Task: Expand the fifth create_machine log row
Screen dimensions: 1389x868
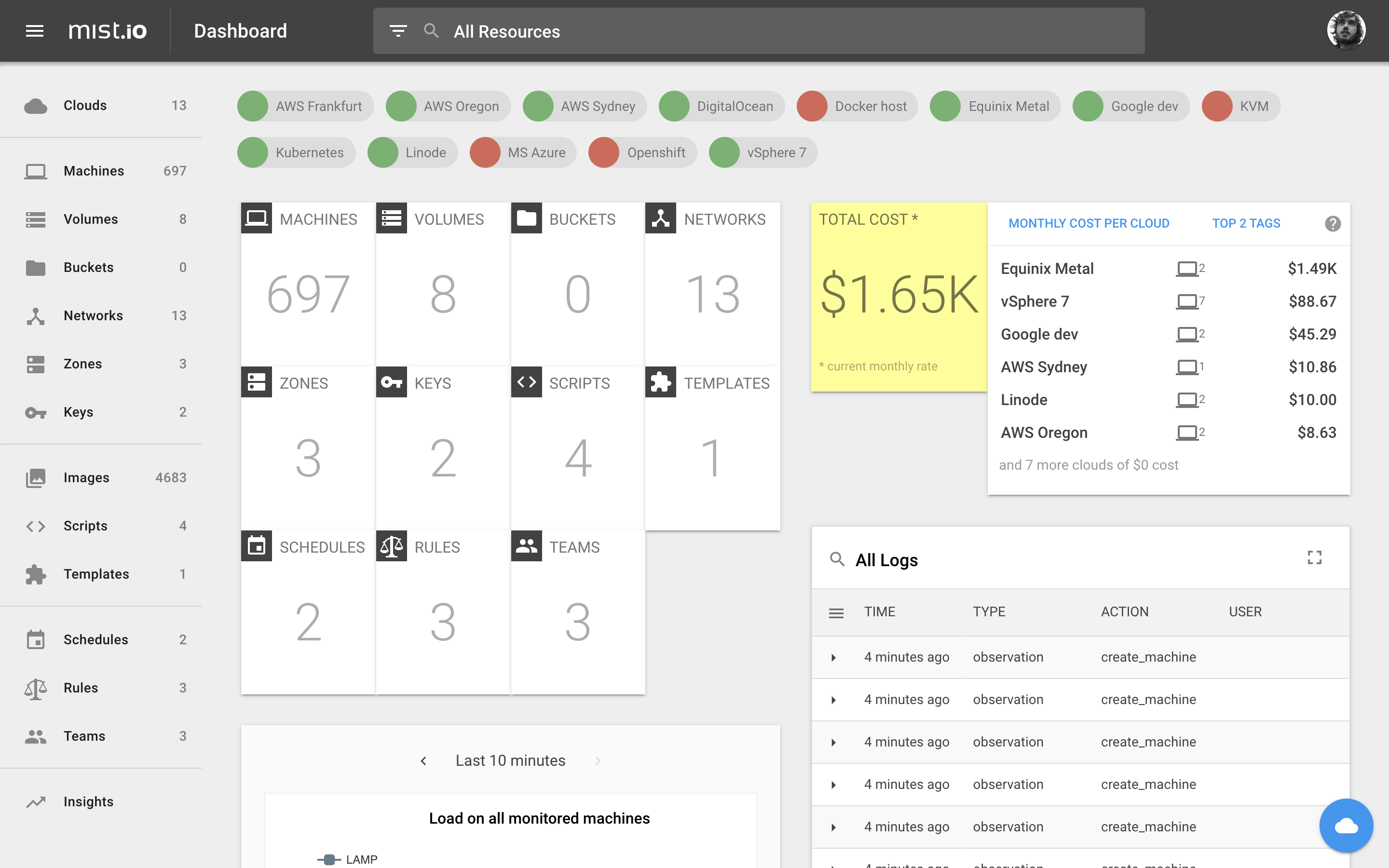Action: click(x=833, y=827)
